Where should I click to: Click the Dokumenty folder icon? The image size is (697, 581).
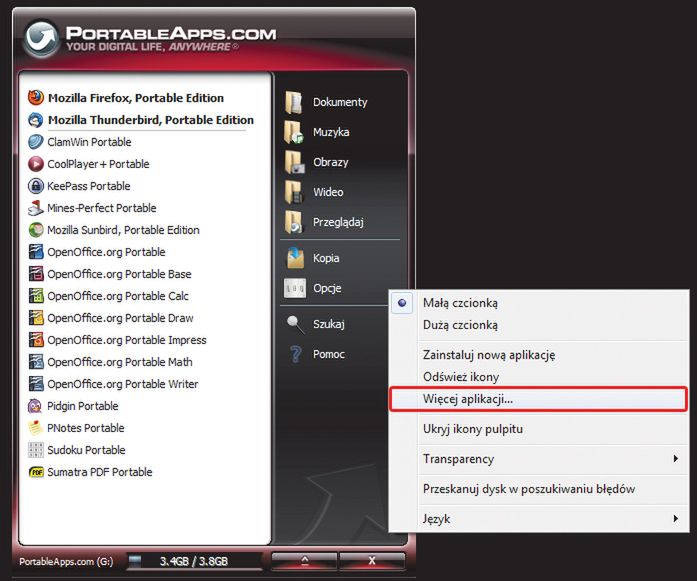(x=294, y=102)
